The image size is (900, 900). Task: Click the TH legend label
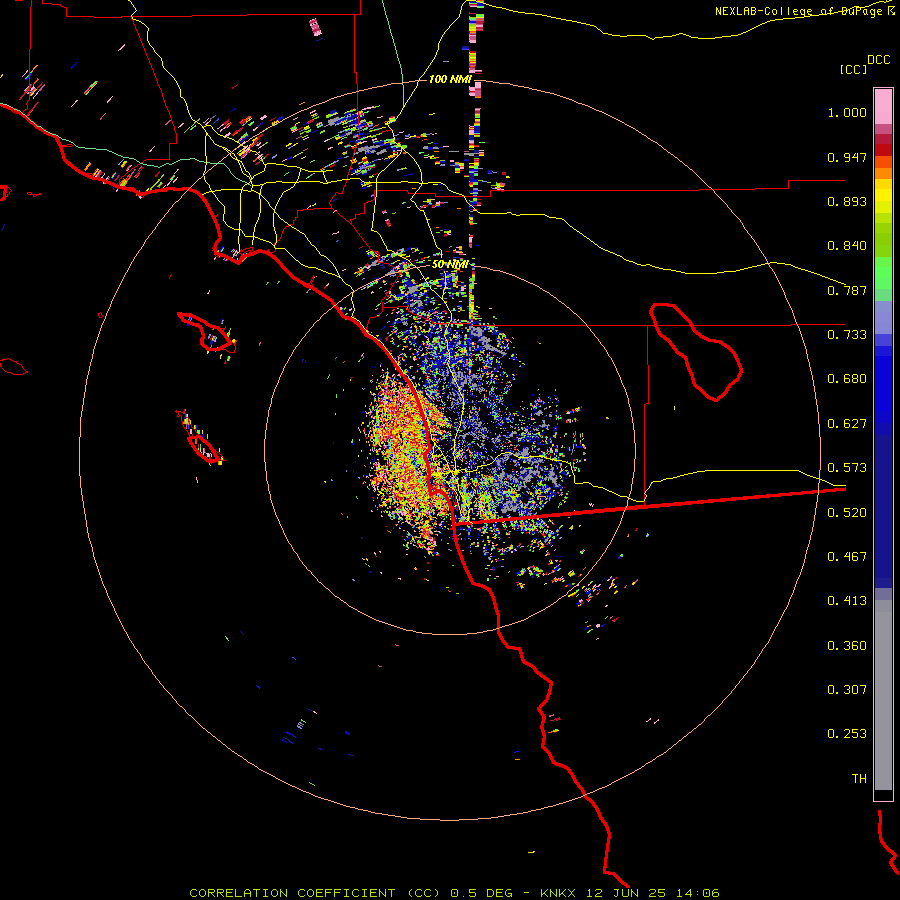point(859,779)
